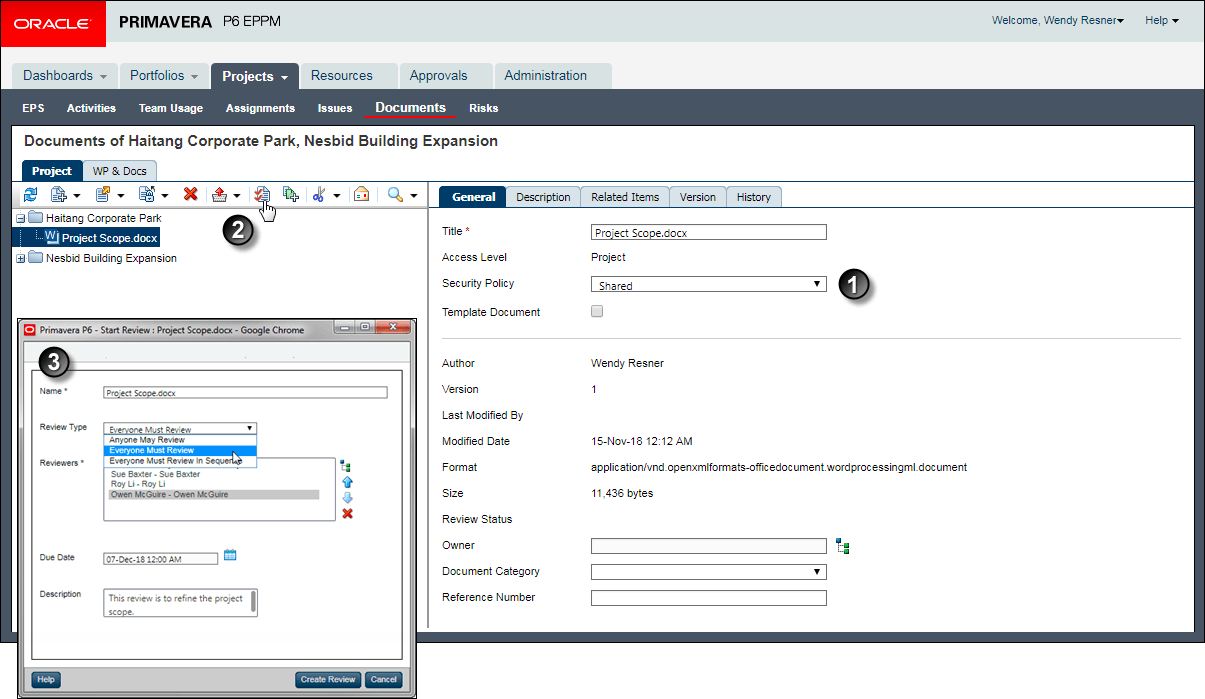The height and width of the screenshot is (699, 1205).
Task: Open dropdown arrow beside Add Document icon
Action: click(76, 196)
